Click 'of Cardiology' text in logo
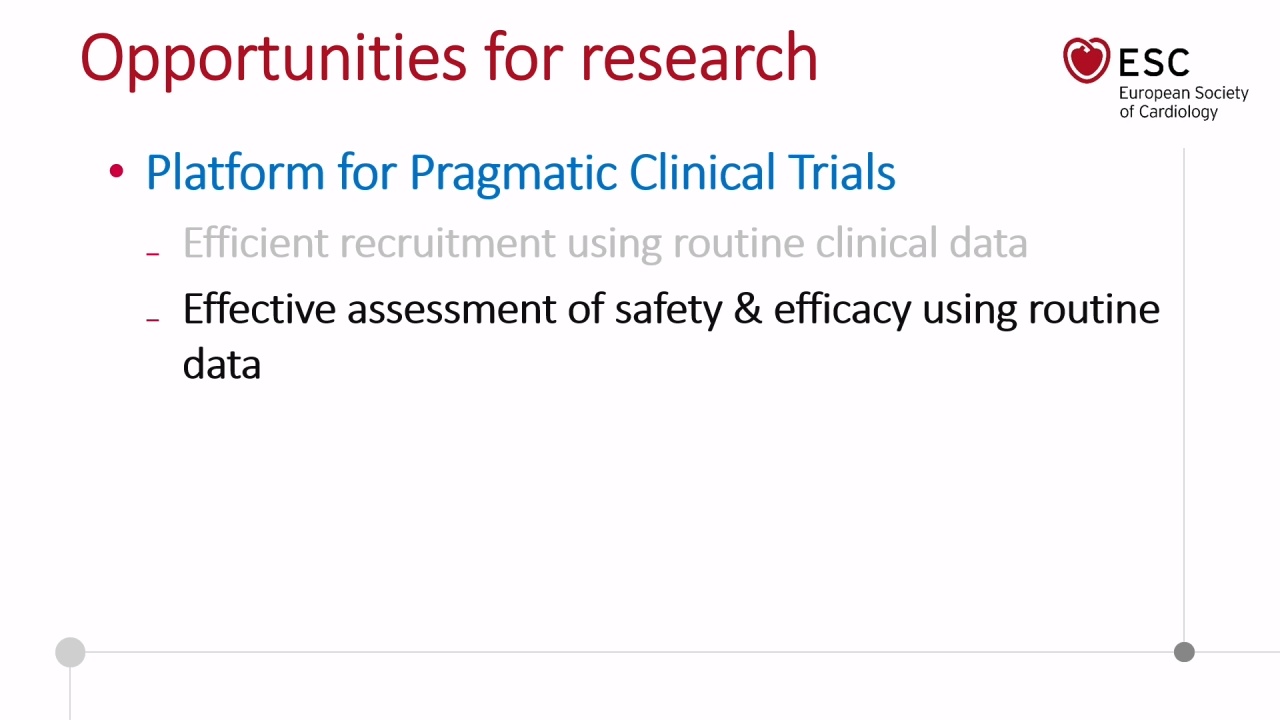1280x720 pixels. coord(1168,112)
